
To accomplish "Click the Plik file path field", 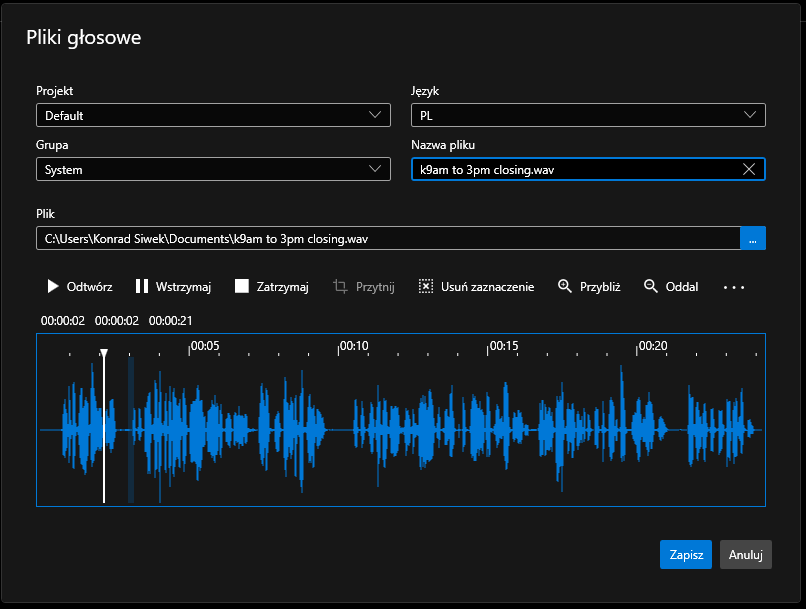I will [387, 240].
